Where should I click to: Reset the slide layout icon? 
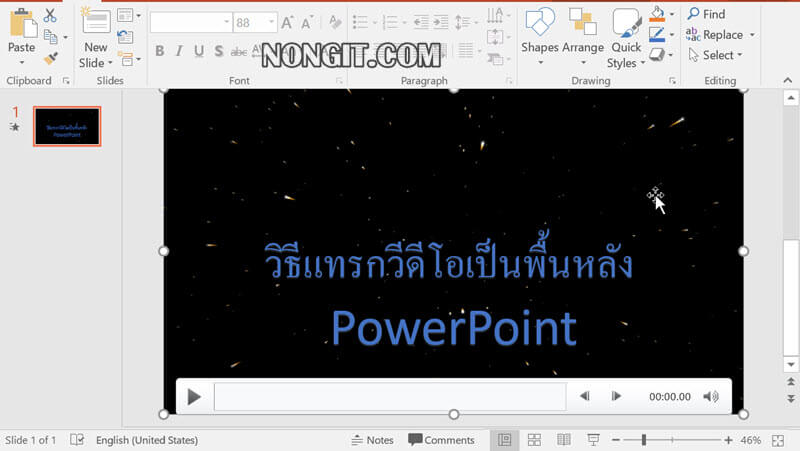click(125, 37)
